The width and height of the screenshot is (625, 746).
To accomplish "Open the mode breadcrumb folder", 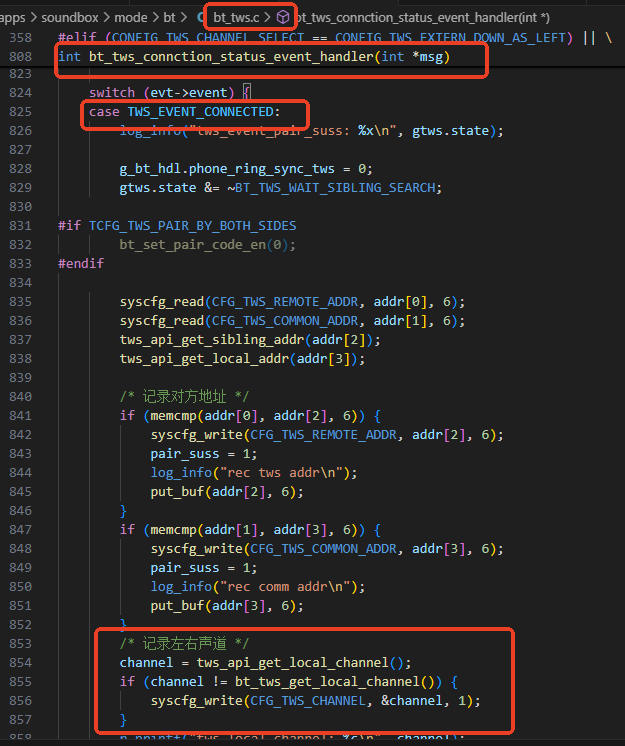I will point(131,18).
